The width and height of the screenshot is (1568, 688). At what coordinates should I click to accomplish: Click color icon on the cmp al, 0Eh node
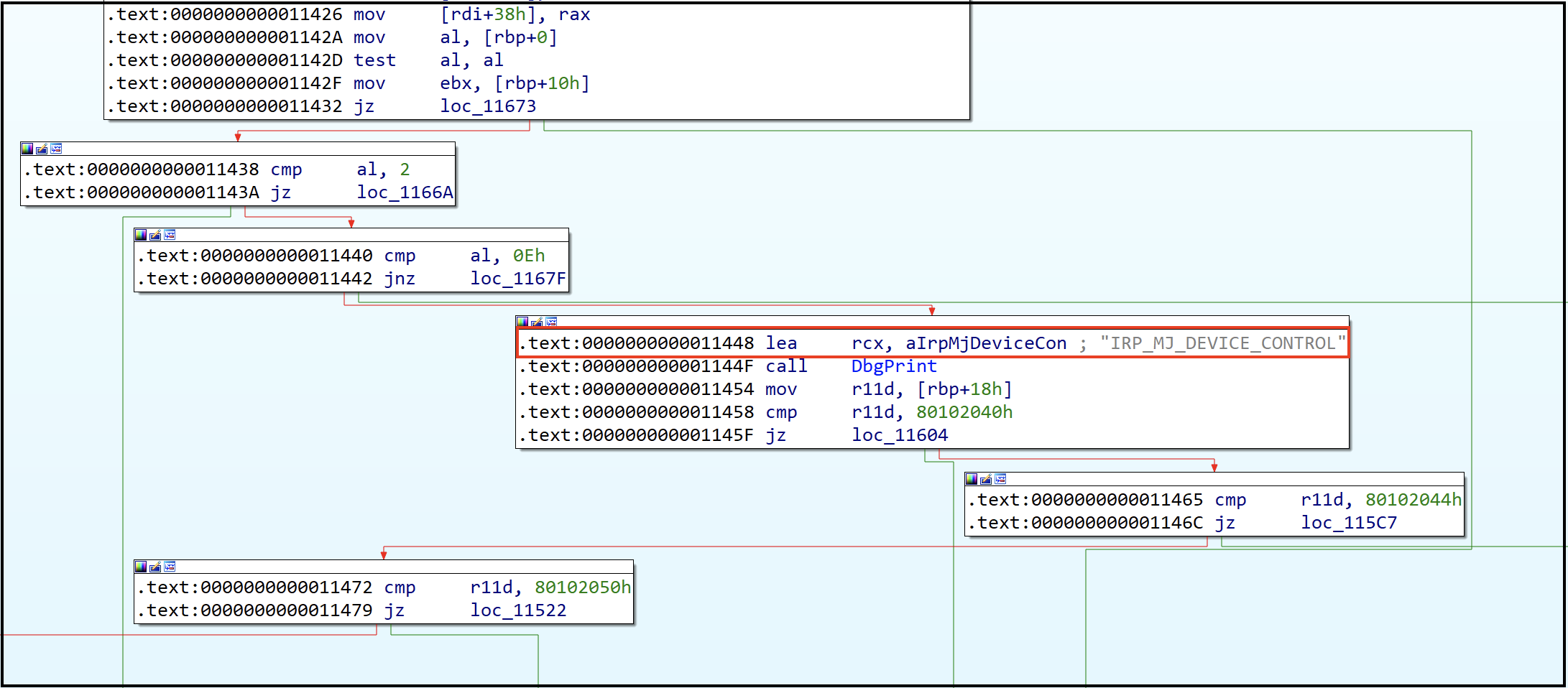141,235
